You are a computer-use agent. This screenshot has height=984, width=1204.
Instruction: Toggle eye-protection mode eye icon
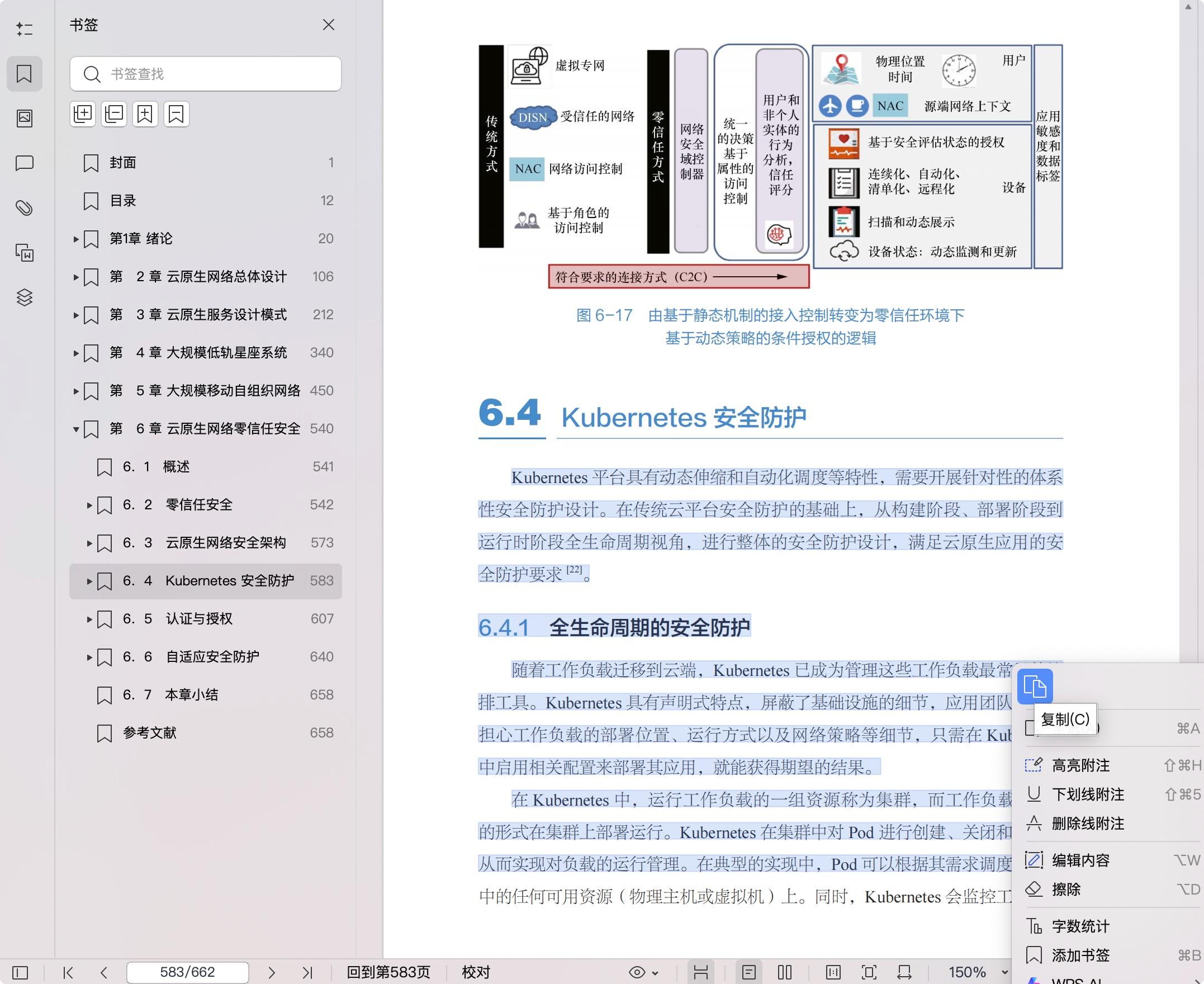(637, 972)
